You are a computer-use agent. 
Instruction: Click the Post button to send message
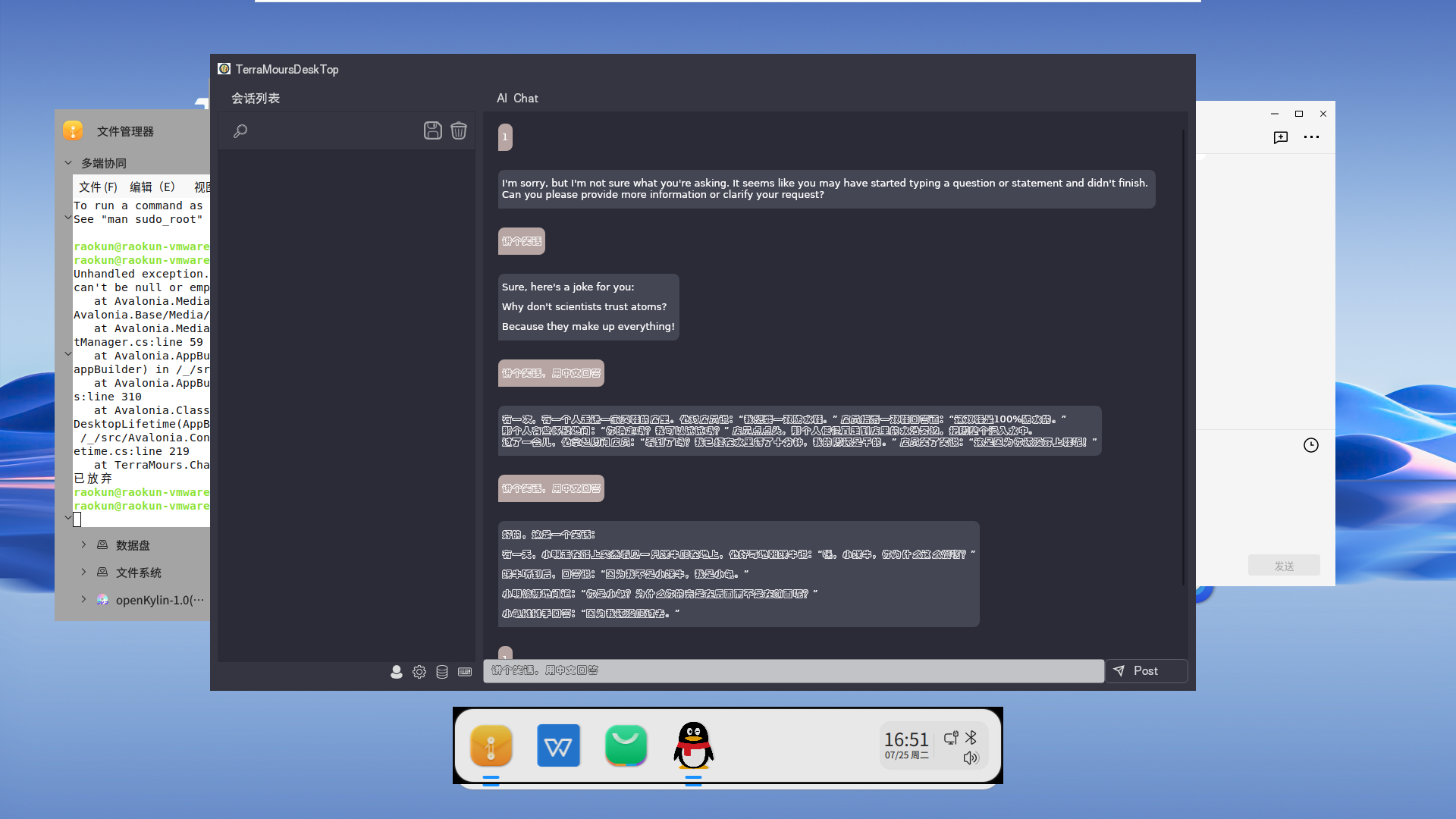1146,670
